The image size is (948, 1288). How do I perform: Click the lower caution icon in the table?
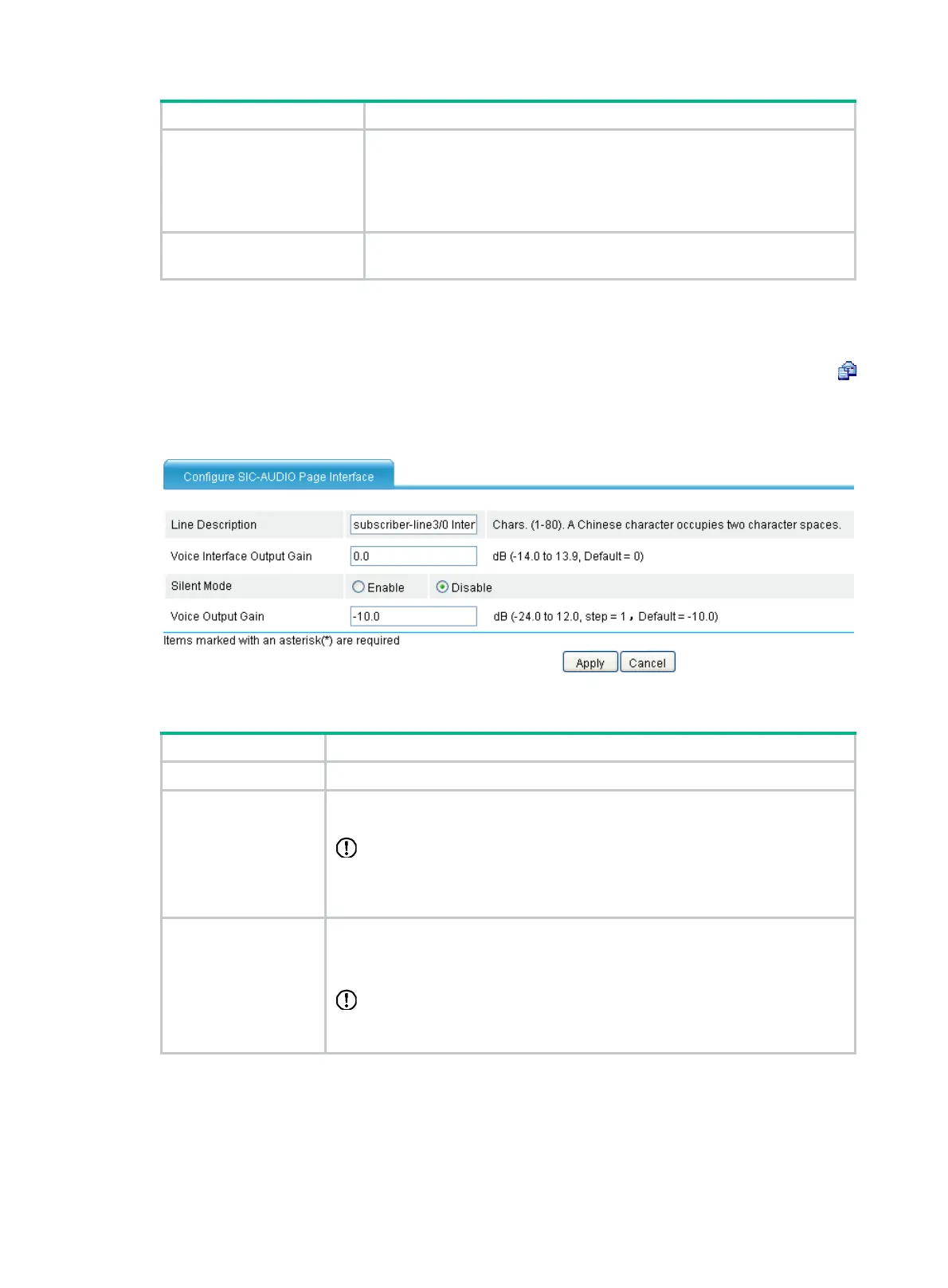[x=347, y=1000]
